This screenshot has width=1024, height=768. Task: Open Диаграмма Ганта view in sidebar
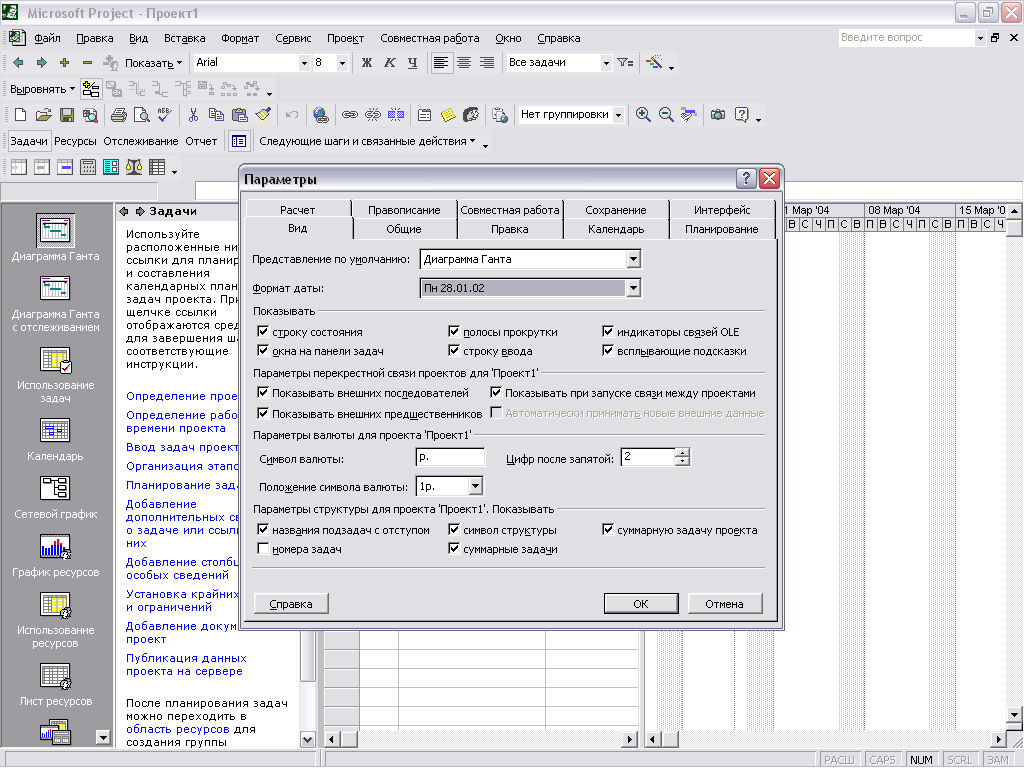pos(56,238)
